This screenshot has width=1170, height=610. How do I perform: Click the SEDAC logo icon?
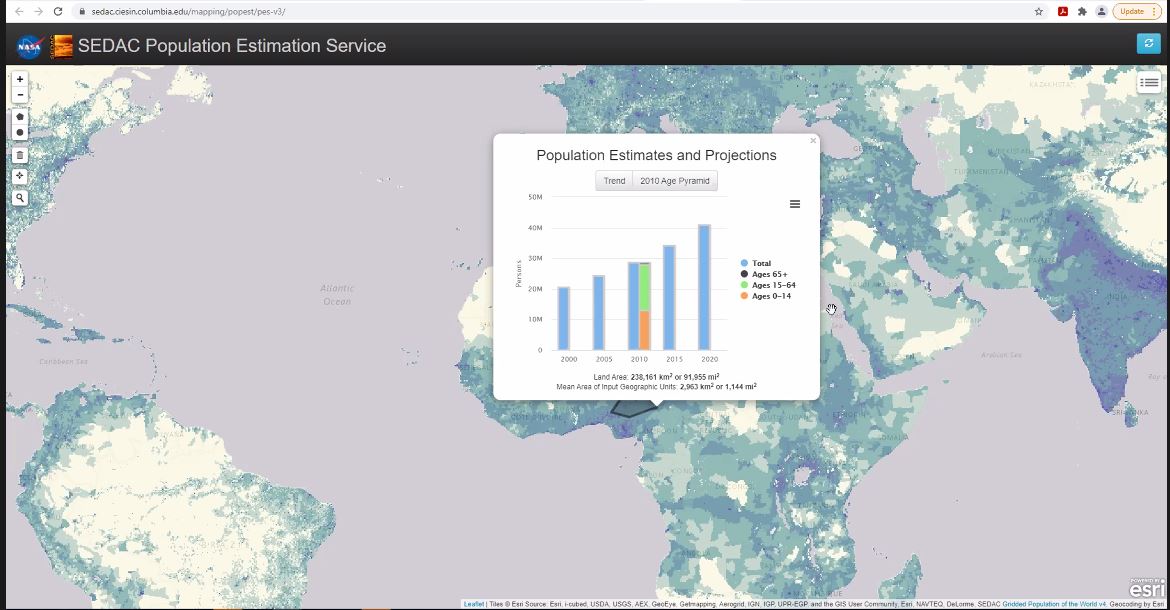click(x=61, y=46)
